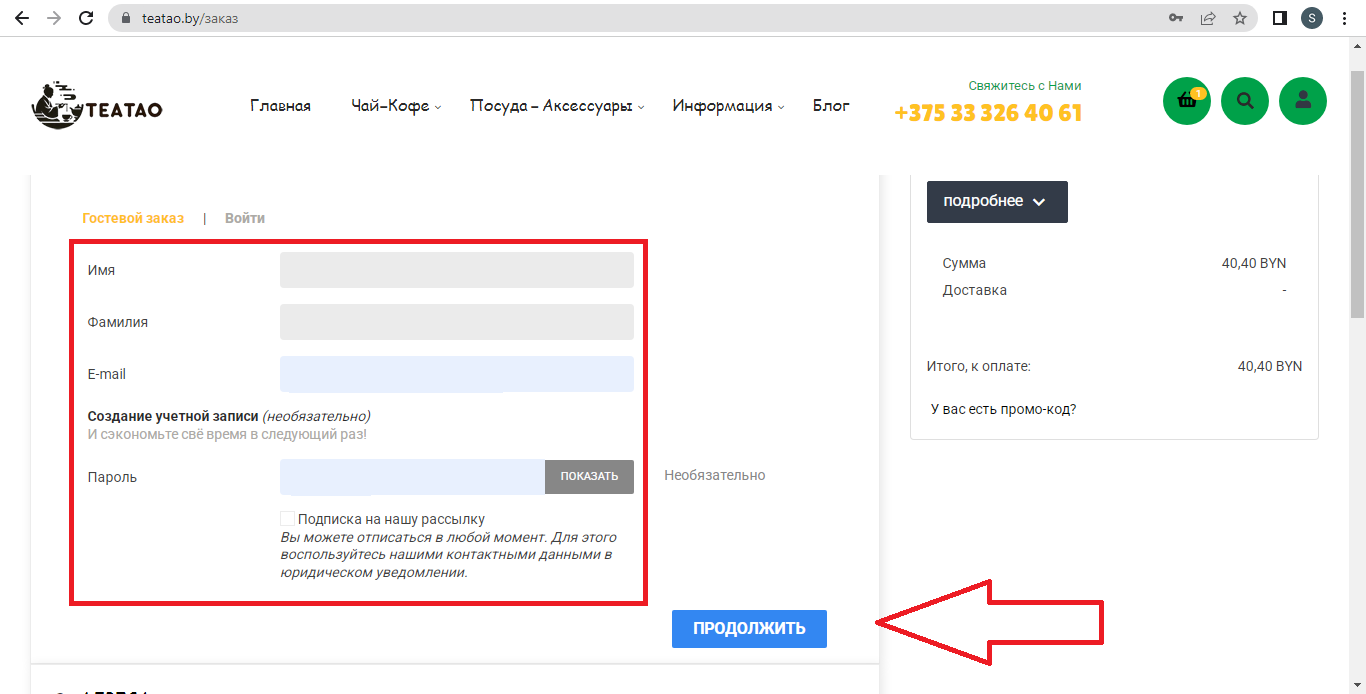
Task: Switch to the Войти tab
Action: [245, 218]
